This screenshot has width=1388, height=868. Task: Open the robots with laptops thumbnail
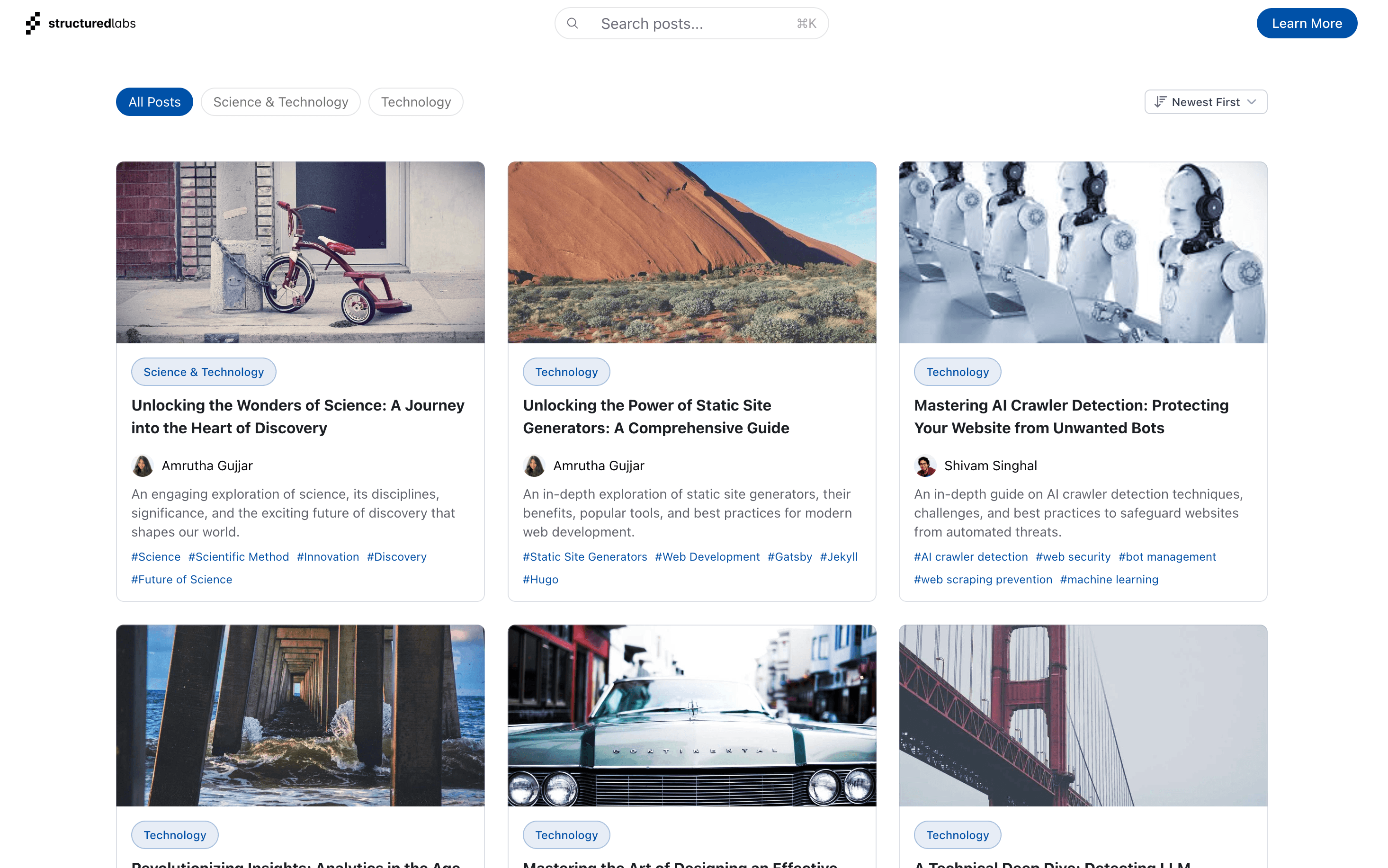click(1083, 252)
